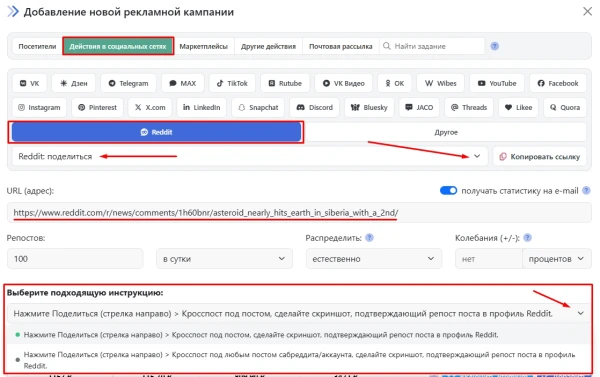Select the YouTube button
Viewport: 600px width, 377px height.
[x=497, y=83]
